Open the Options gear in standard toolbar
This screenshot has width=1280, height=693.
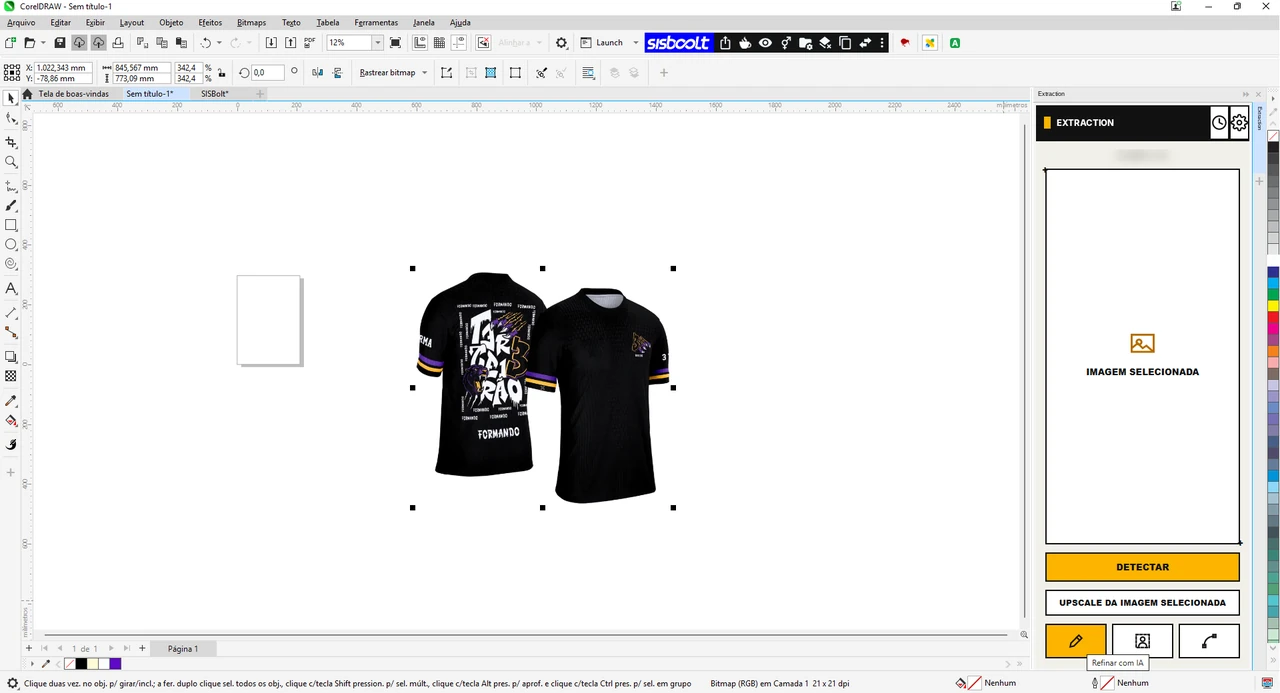click(561, 43)
